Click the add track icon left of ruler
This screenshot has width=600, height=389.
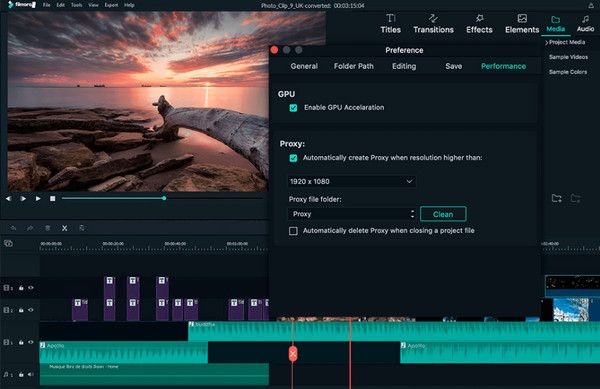pos(8,243)
